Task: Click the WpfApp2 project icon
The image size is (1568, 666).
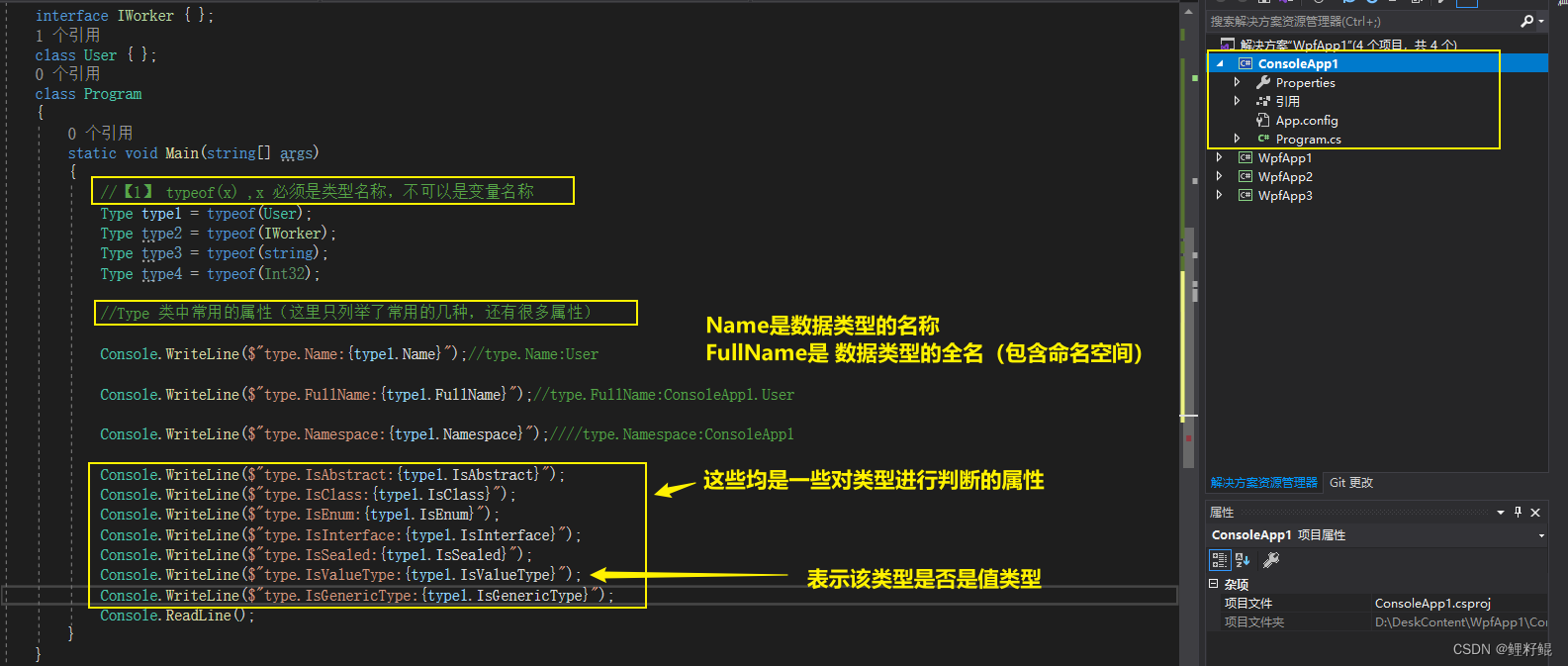Action: coord(1245,176)
